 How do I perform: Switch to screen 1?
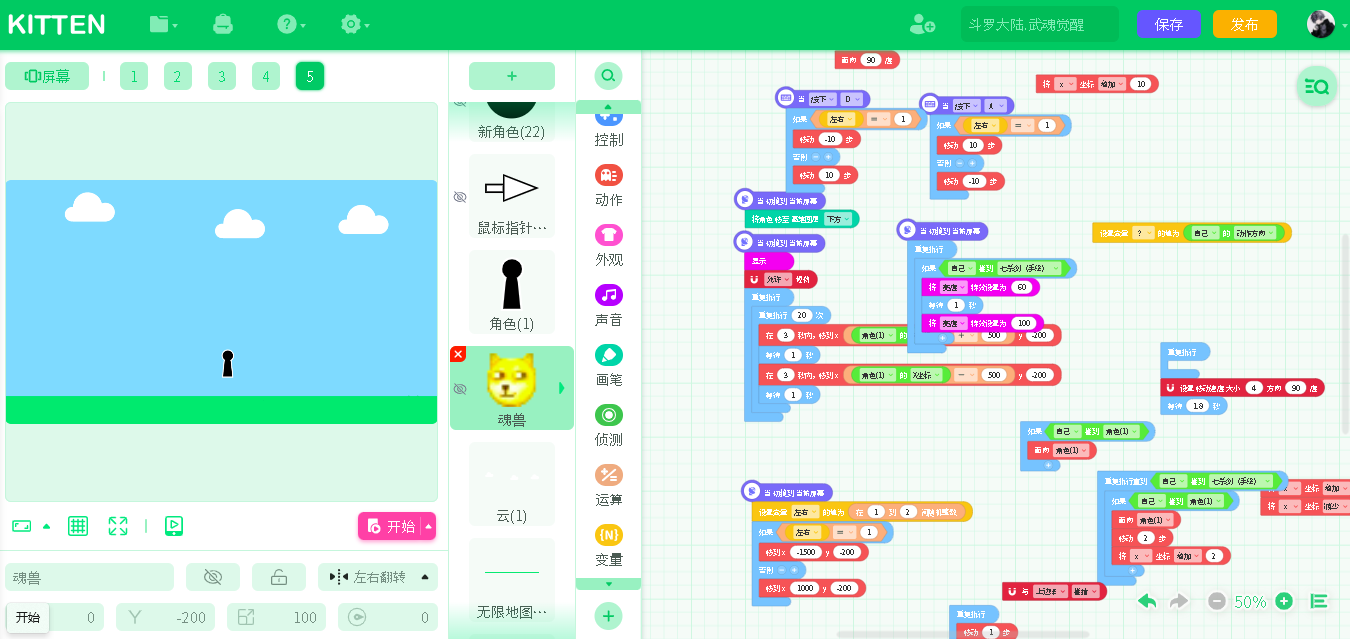(x=134, y=76)
